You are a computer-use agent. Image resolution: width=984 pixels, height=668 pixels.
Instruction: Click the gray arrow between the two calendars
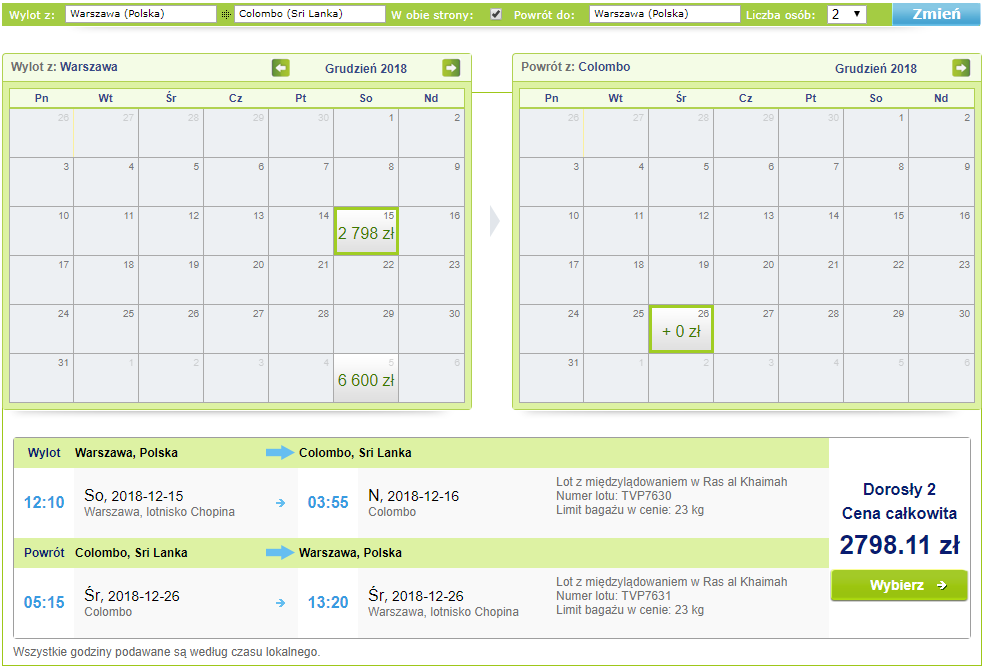pyautogui.click(x=494, y=222)
